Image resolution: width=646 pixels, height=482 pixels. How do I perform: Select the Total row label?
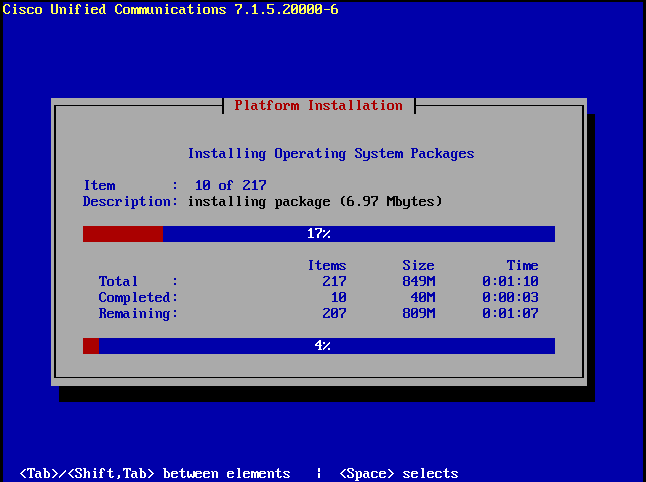tap(118, 282)
